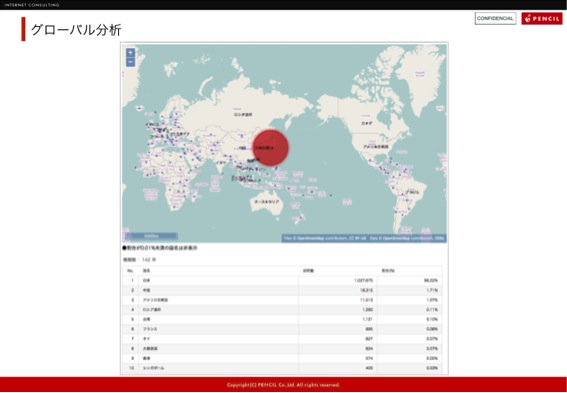Click the map scale bar at the map's bottom left
Image resolution: width=567 pixels, height=393 pixels.
click(151, 236)
